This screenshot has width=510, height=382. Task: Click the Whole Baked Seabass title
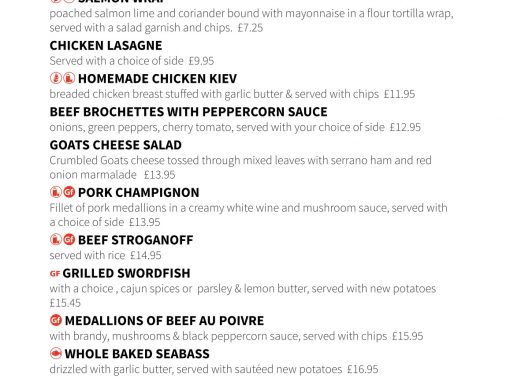(x=137, y=354)
